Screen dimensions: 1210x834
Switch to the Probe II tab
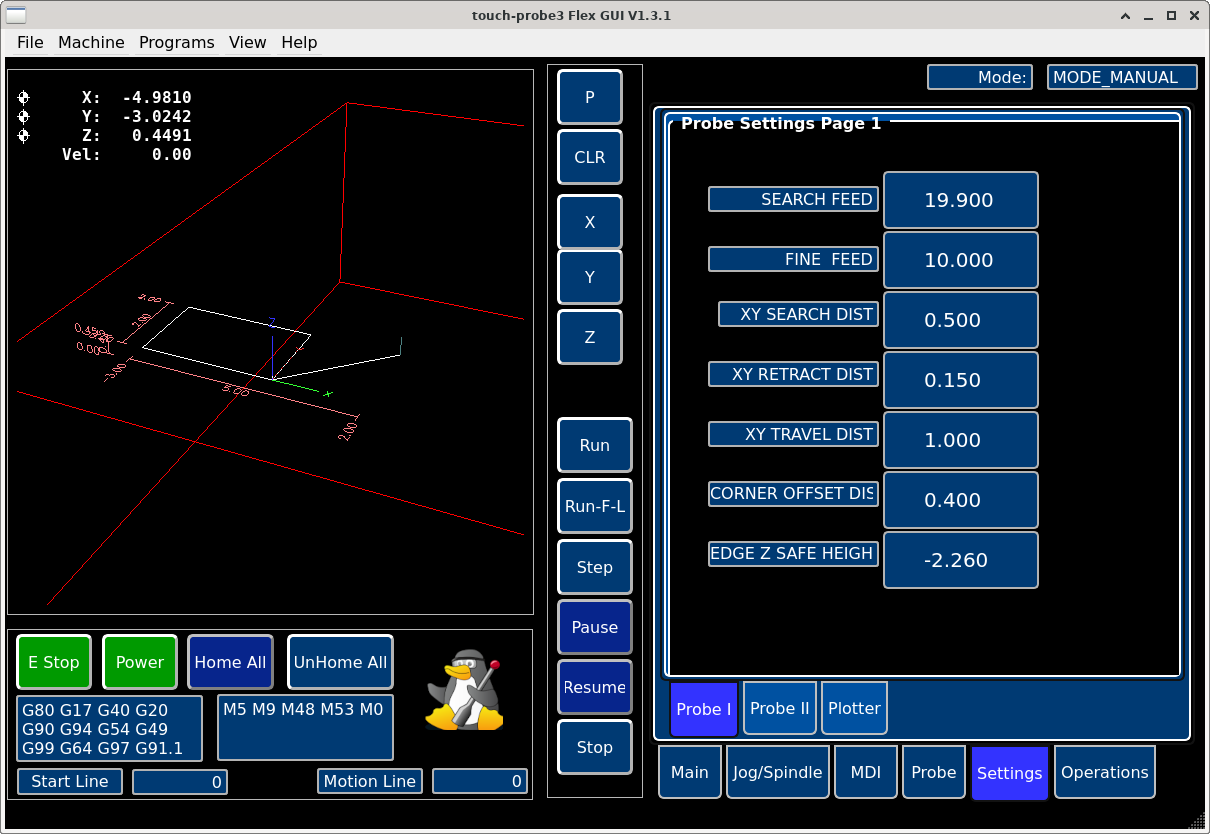pyautogui.click(x=780, y=708)
